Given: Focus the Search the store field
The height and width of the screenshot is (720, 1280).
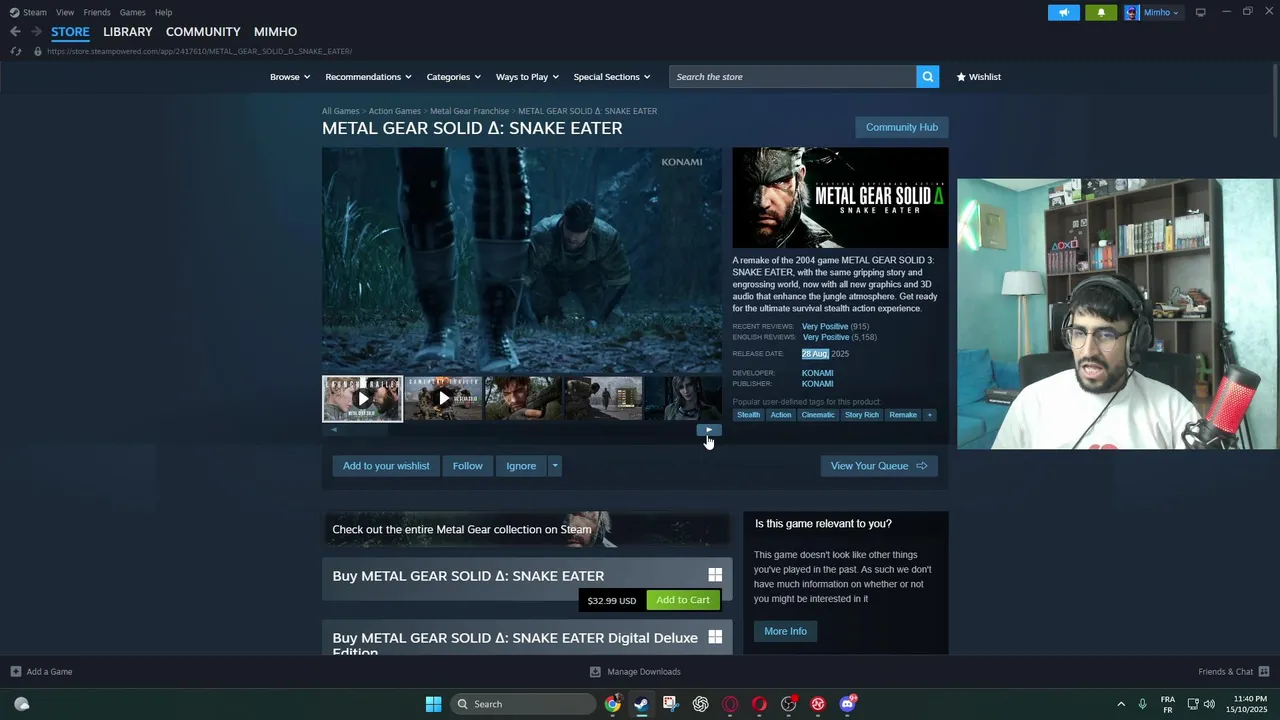Looking at the screenshot, I should click(x=793, y=77).
